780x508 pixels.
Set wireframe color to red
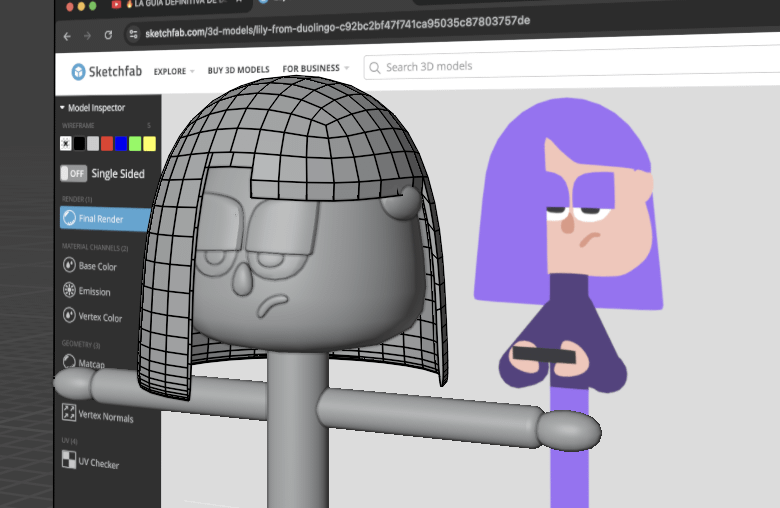pyautogui.click(x=107, y=143)
